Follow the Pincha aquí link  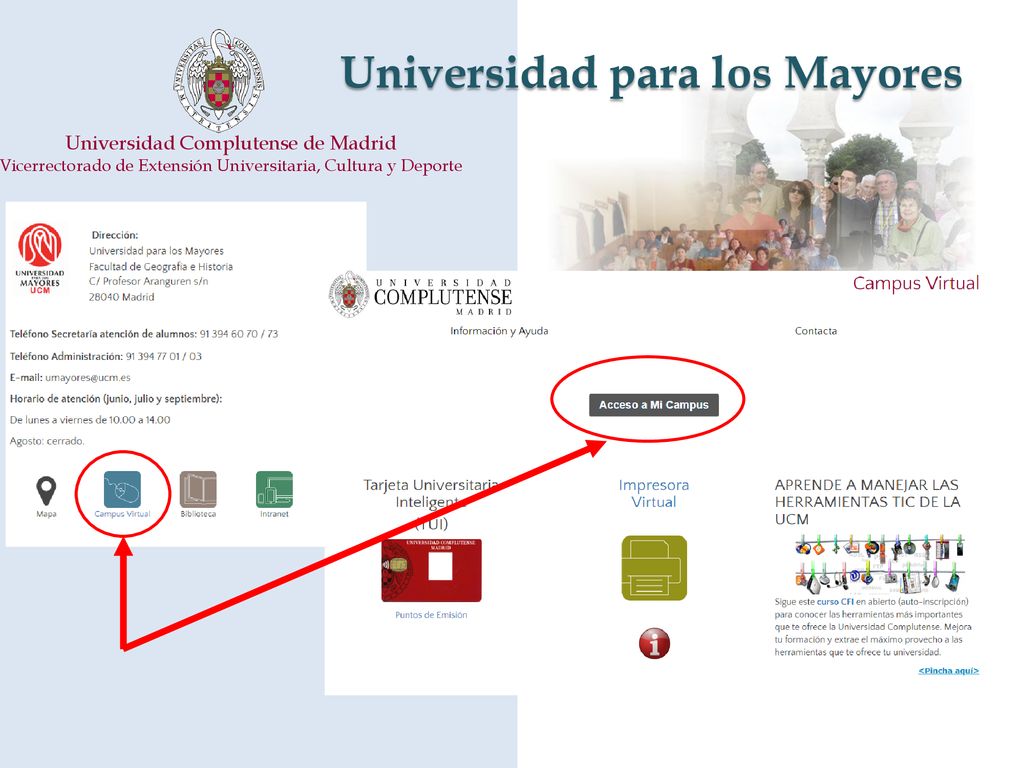point(948,671)
